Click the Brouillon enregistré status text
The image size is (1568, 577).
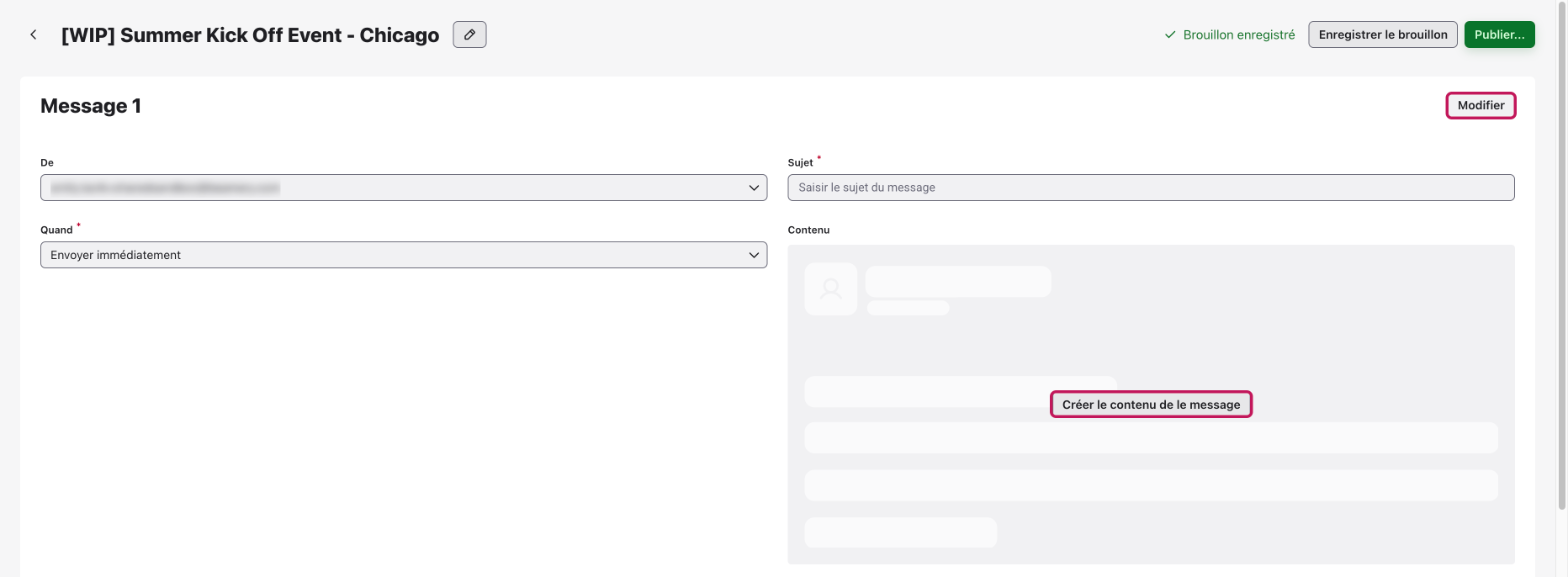[x=1239, y=35]
